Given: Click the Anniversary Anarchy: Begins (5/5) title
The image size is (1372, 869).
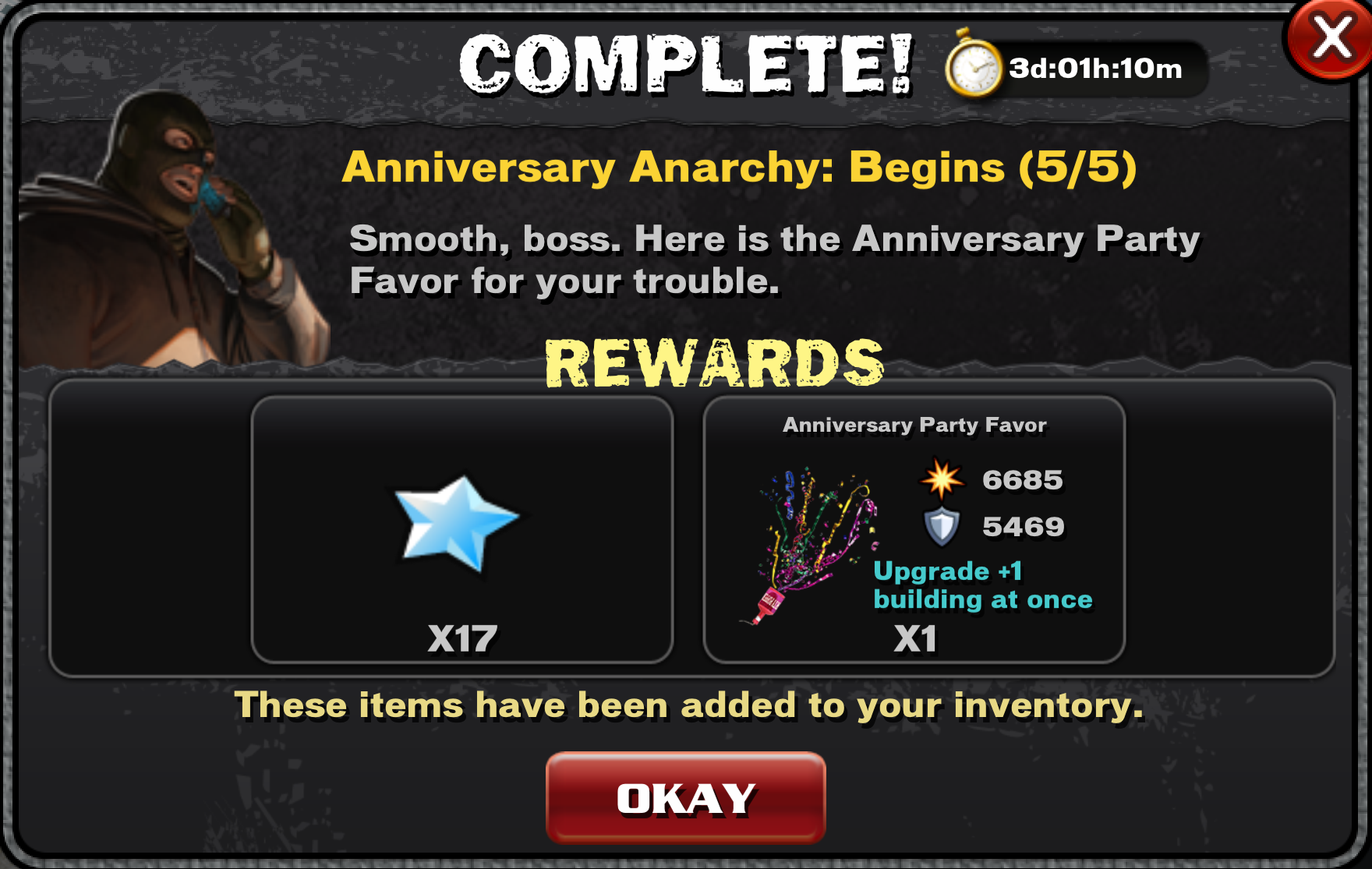Looking at the screenshot, I should point(739,167).
